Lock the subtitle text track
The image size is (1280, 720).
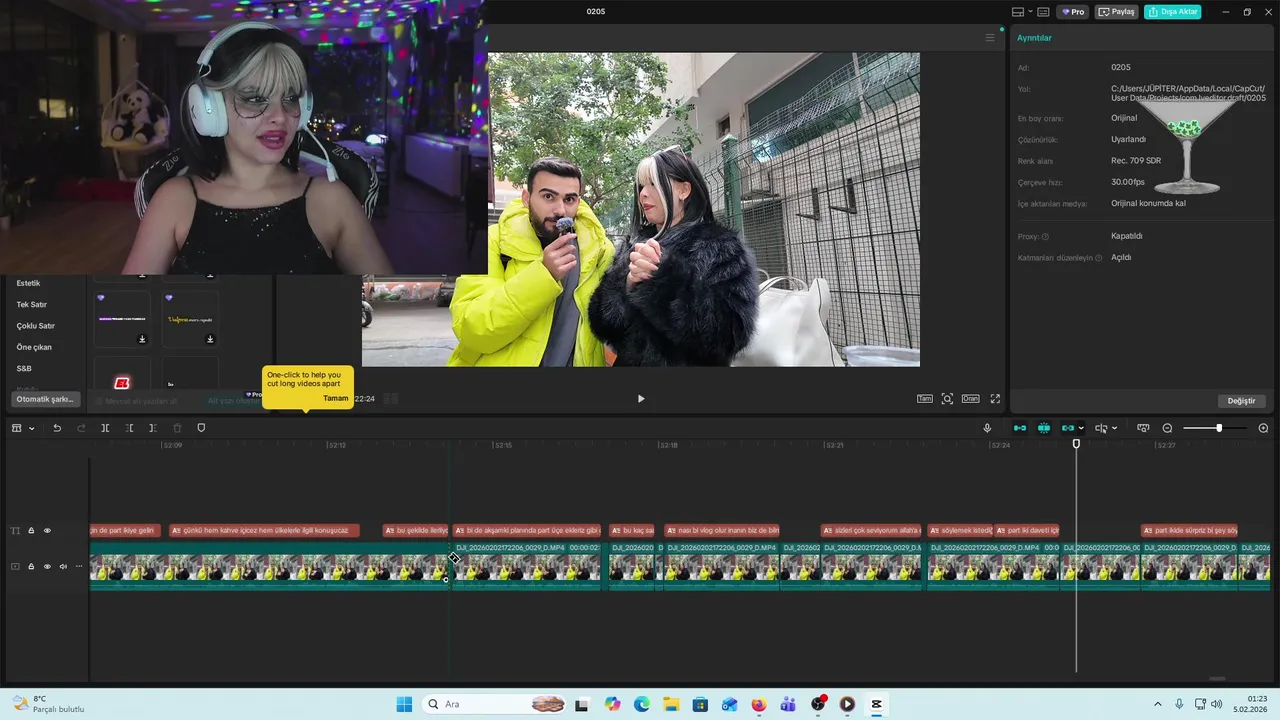coord(31,531)
